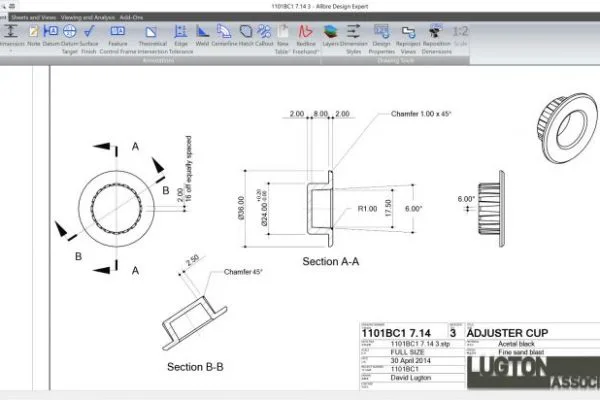
Task: Choose the Centerline tool
Action: [x=224, y=35]
